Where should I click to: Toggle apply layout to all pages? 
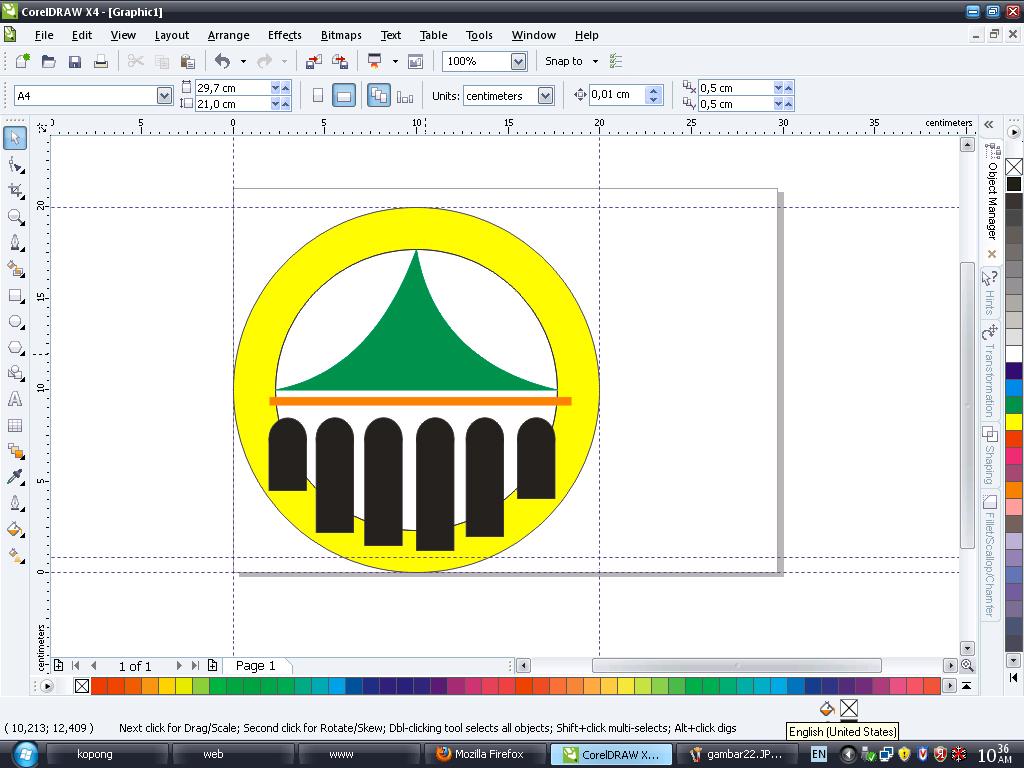(x=379, y=95)
